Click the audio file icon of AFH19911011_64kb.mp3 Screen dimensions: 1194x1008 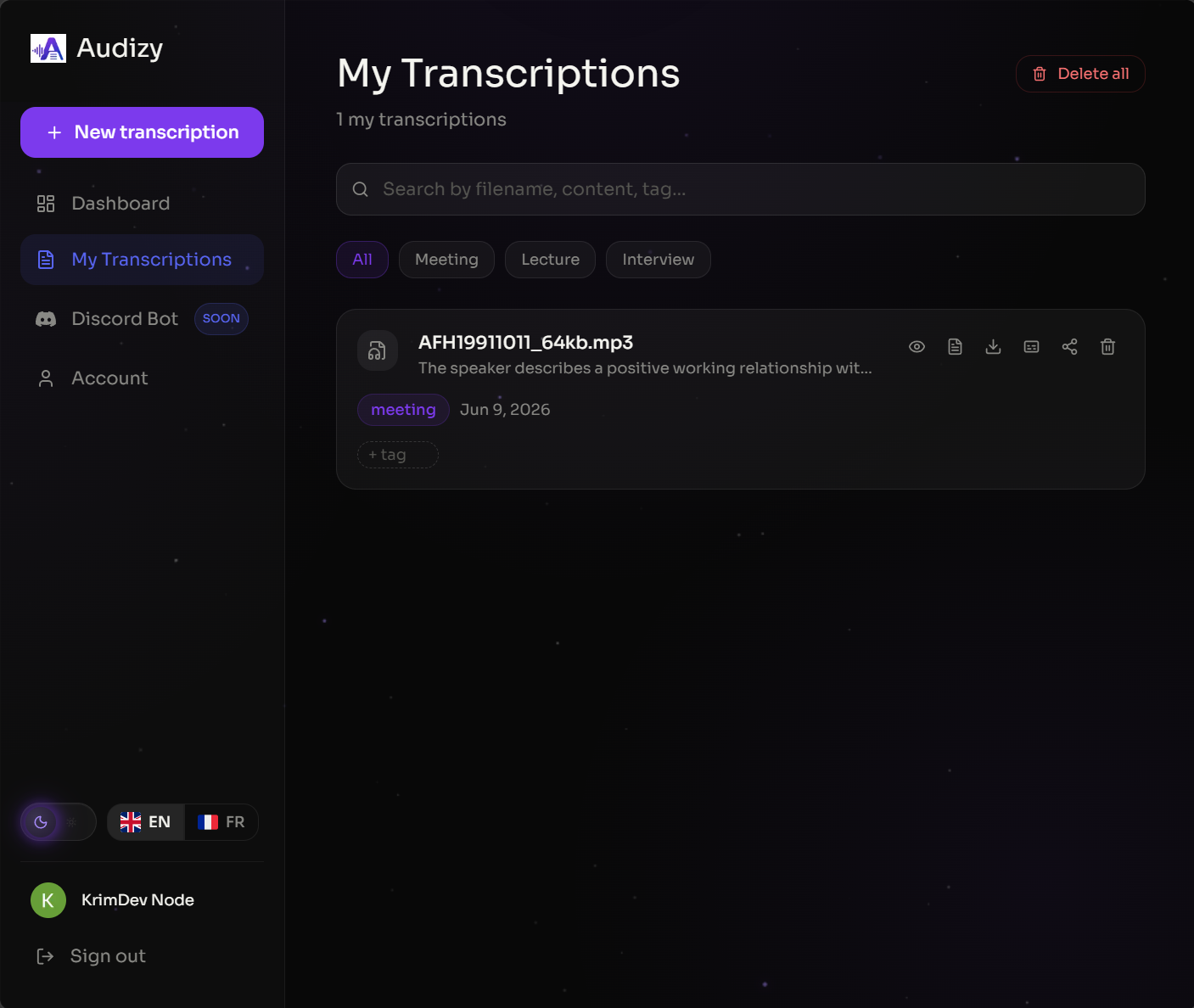pyautogui.click(x=378, y=350)
